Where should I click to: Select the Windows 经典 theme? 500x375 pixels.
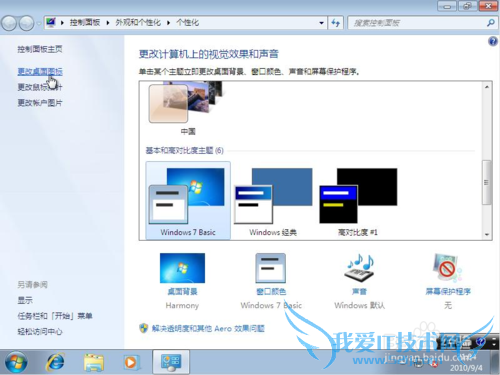pyautogui.click(x=273, y=202)
